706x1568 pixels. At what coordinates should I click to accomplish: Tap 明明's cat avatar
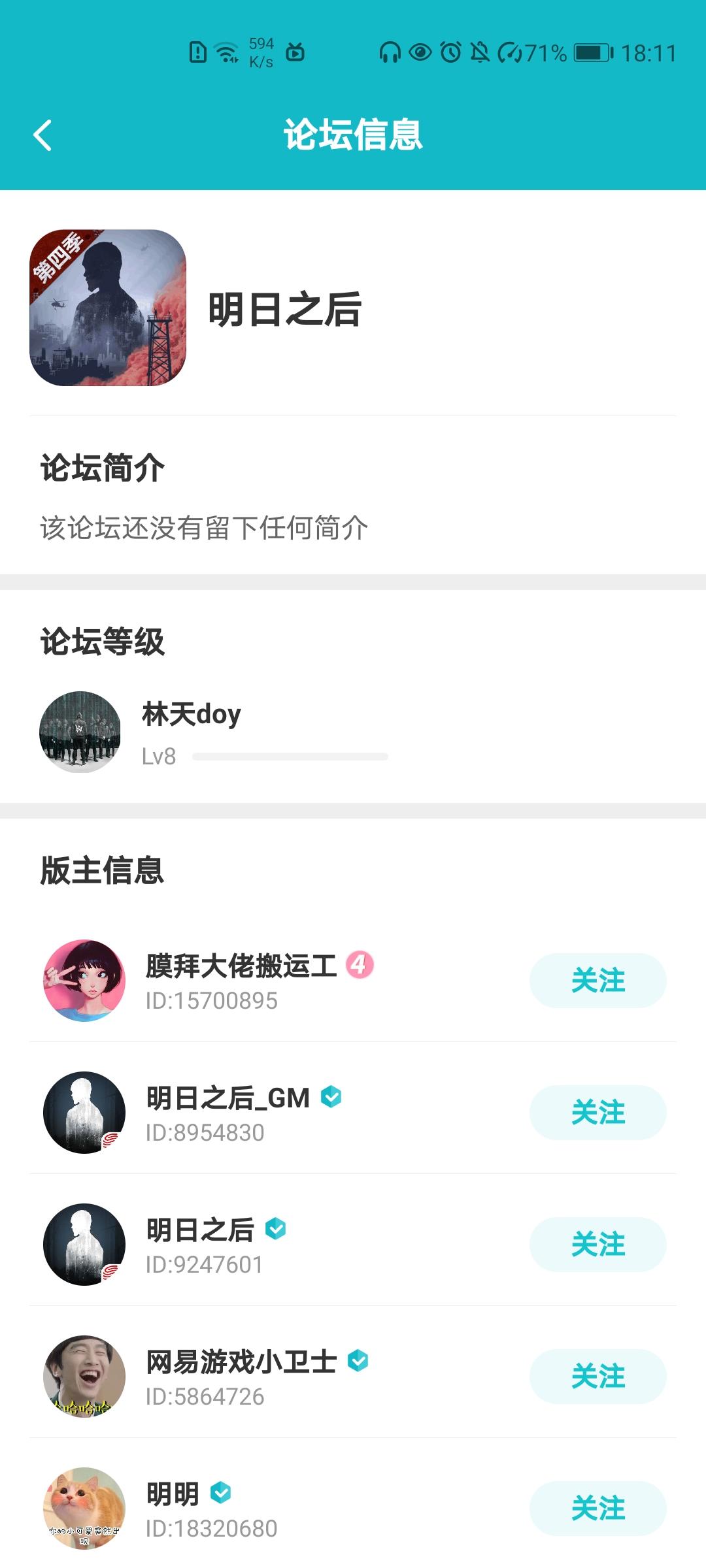[x=84, y=1509]
